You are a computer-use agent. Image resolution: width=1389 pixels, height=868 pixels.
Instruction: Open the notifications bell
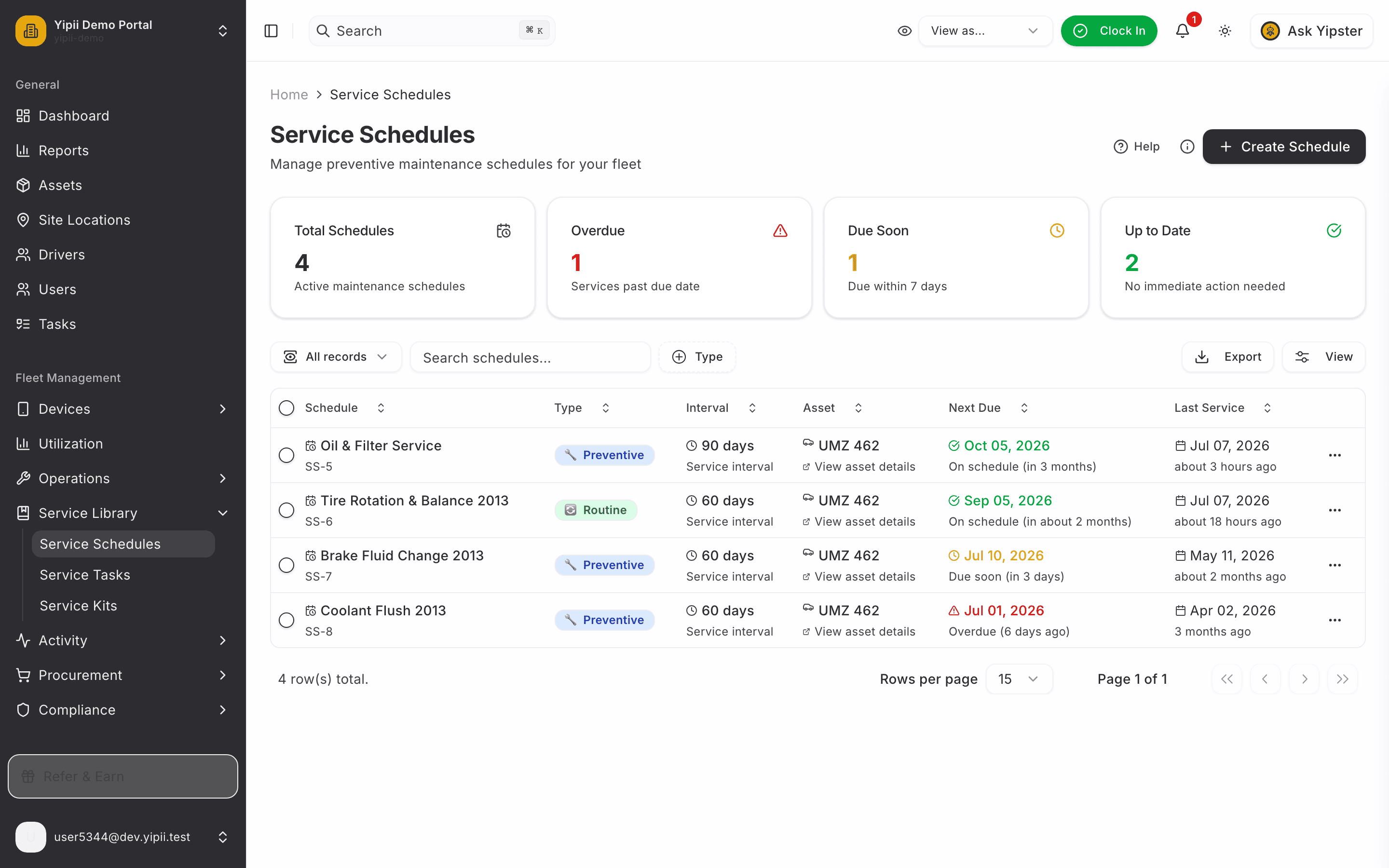pyautogui.click(x=1183, y=31)
